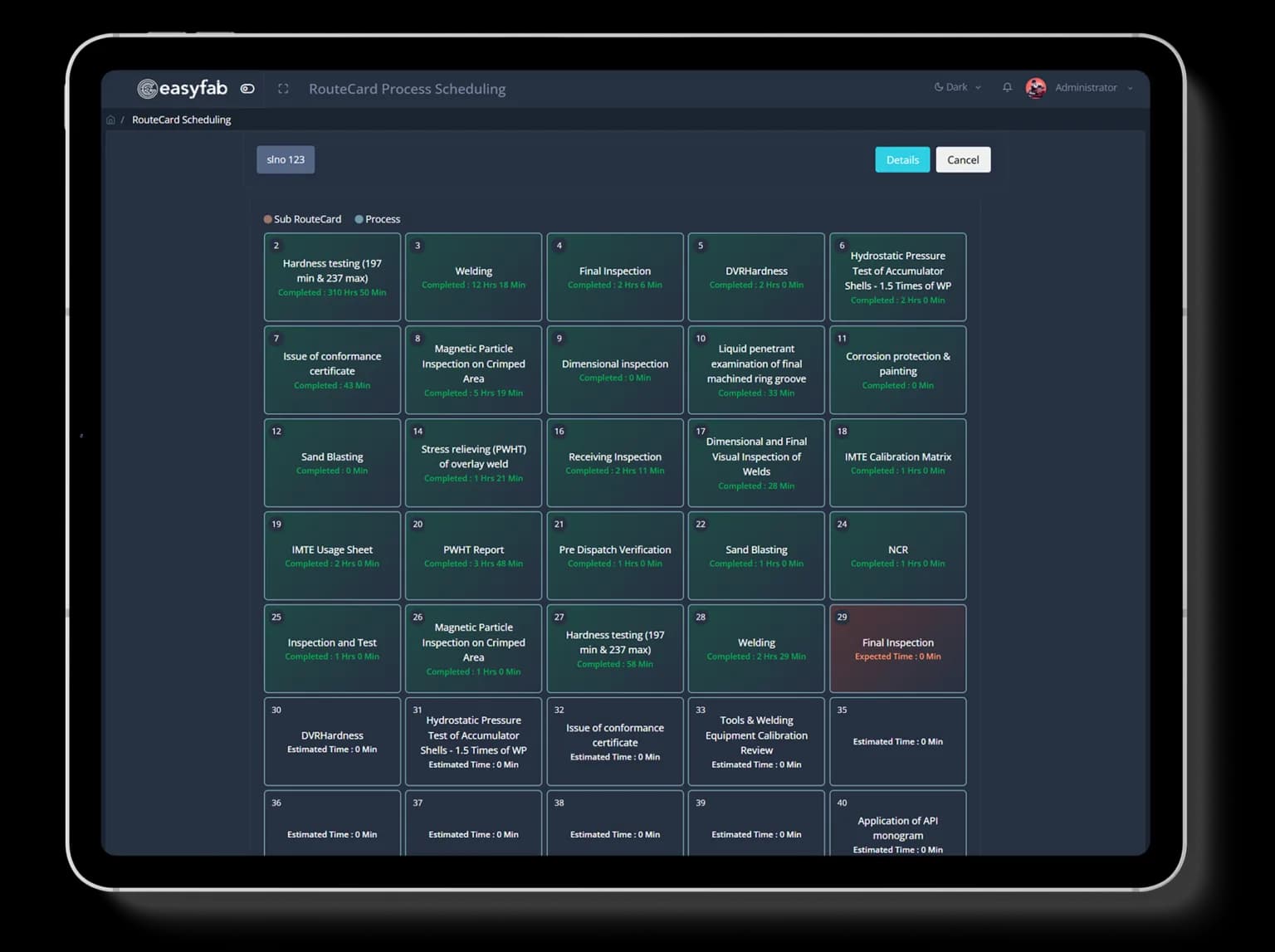The width and height of the screenshot is (1275, 952).
Task: Select card 8 Magnetic Particle Inspection
Action: [473, 370]
